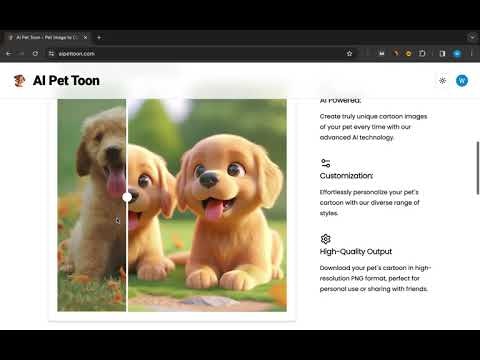Click the comparison slider's round white handle

click(127, 197)
